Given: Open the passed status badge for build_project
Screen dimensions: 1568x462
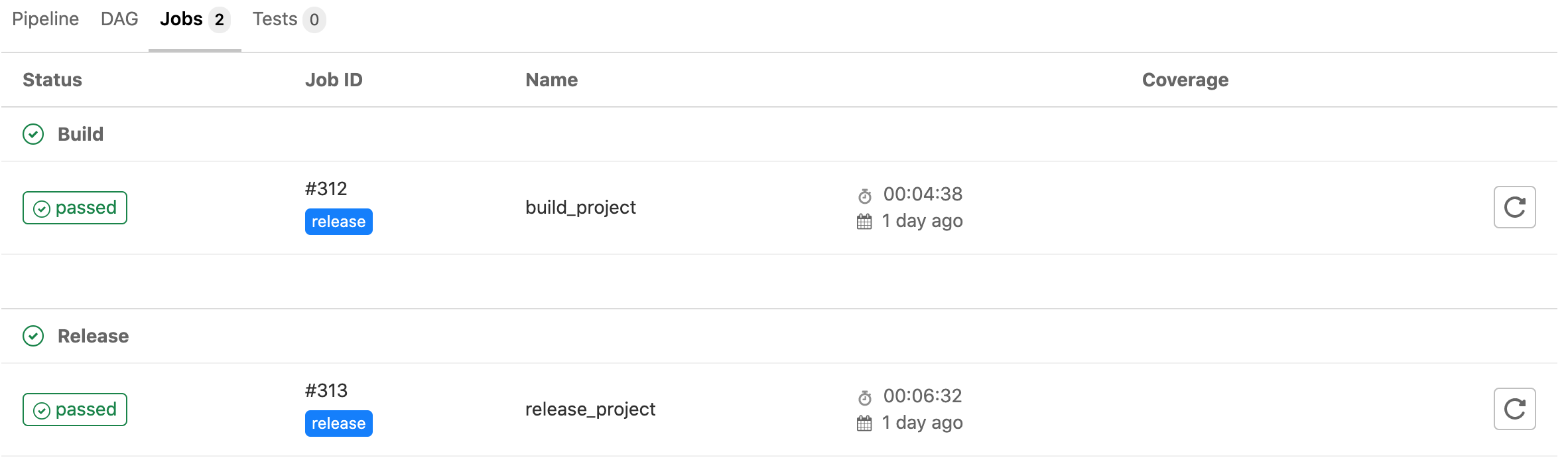Looking at the screenshot, I should (x=75, y=208).
